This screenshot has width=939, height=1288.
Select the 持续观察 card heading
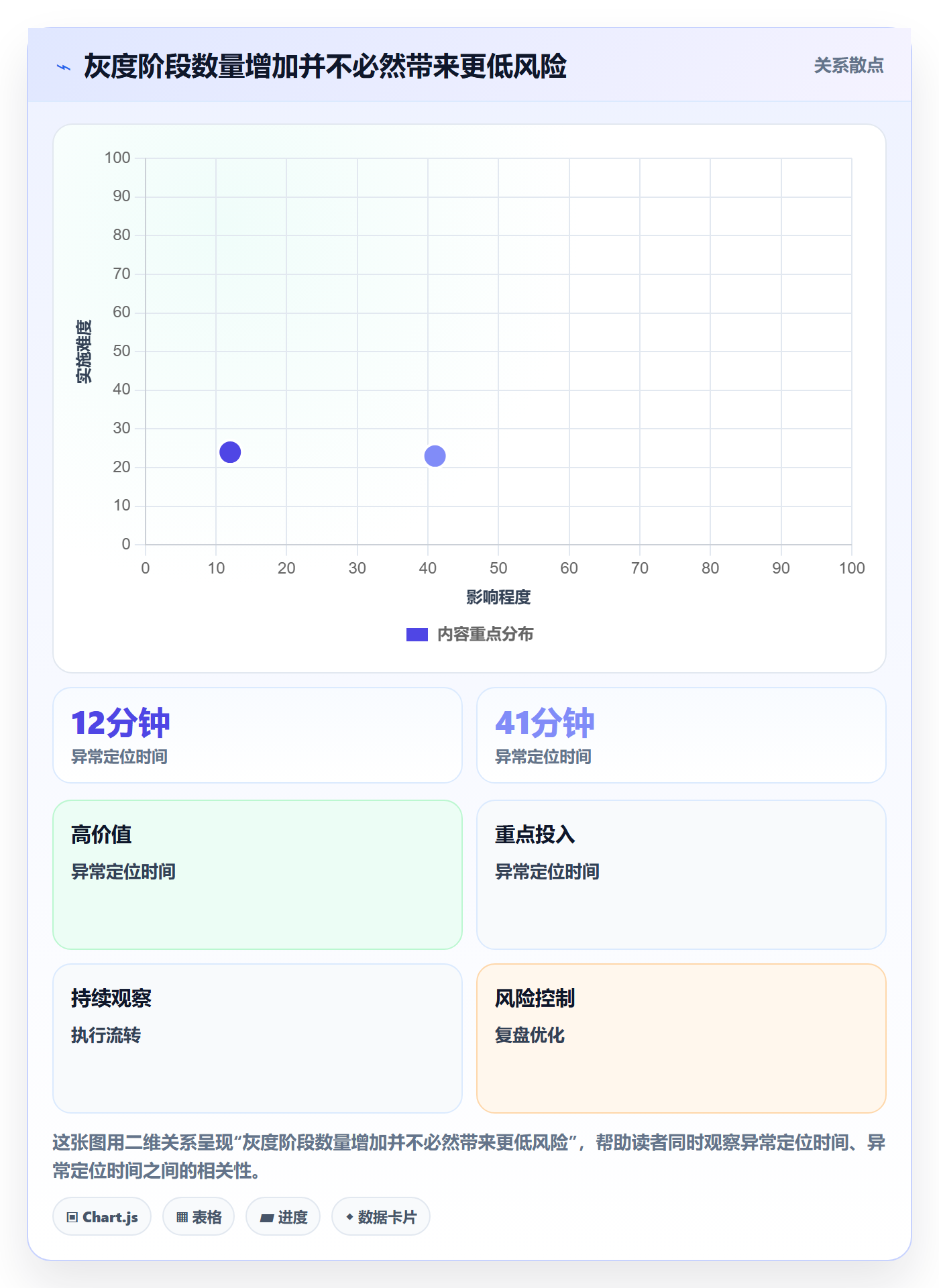(x=111, y=998)
